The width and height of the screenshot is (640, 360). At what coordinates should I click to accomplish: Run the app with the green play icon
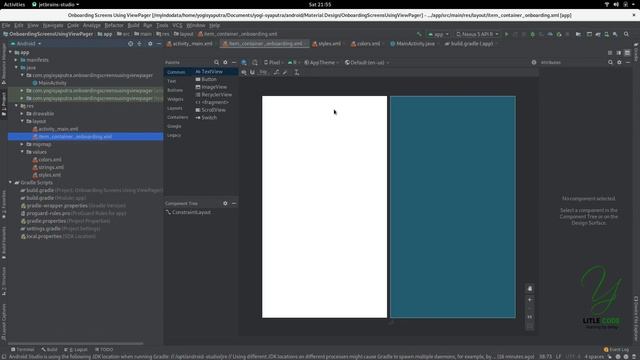(x=507, y=34)
